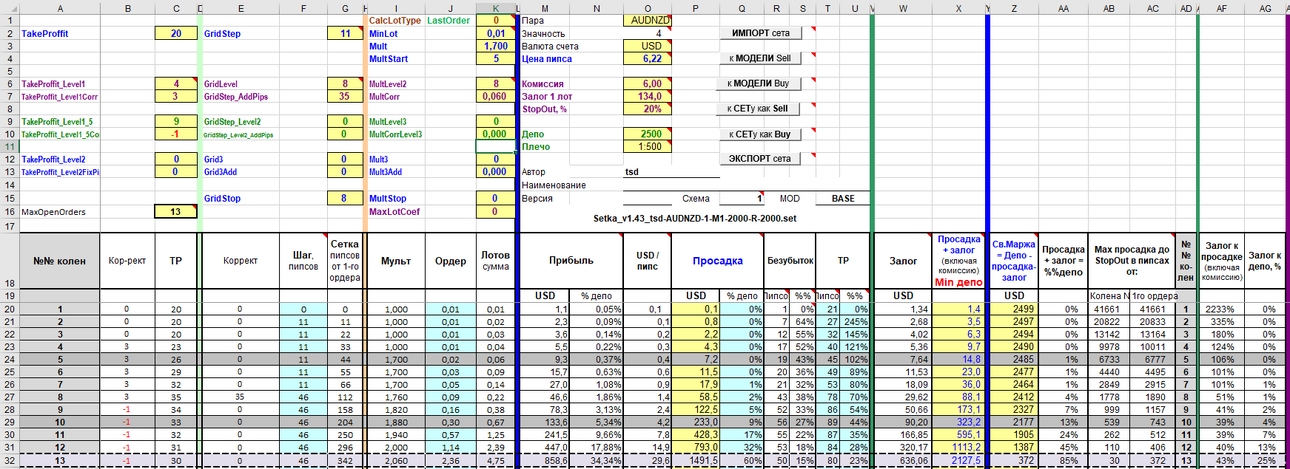
Task: Select the Mult value 1,700
Action: click(x=494, y=46)
